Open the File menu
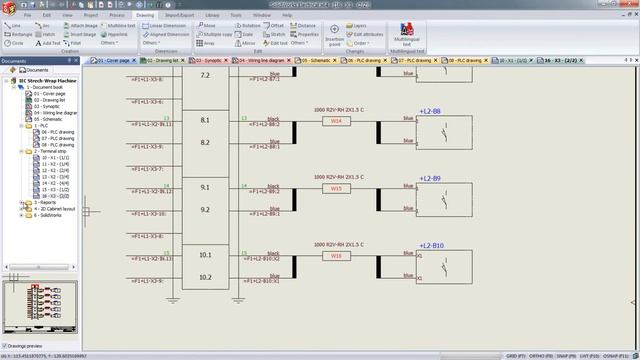The image size is (640, 360). tap(27, 15)
